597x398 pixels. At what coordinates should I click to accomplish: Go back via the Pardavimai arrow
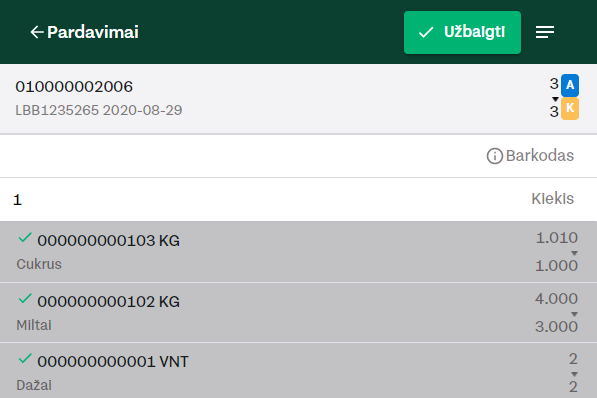(37, 32)
